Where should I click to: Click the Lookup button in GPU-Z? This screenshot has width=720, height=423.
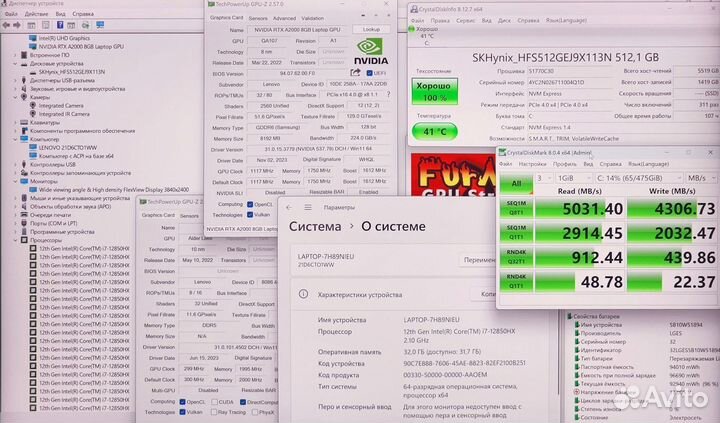coord(371,29)
